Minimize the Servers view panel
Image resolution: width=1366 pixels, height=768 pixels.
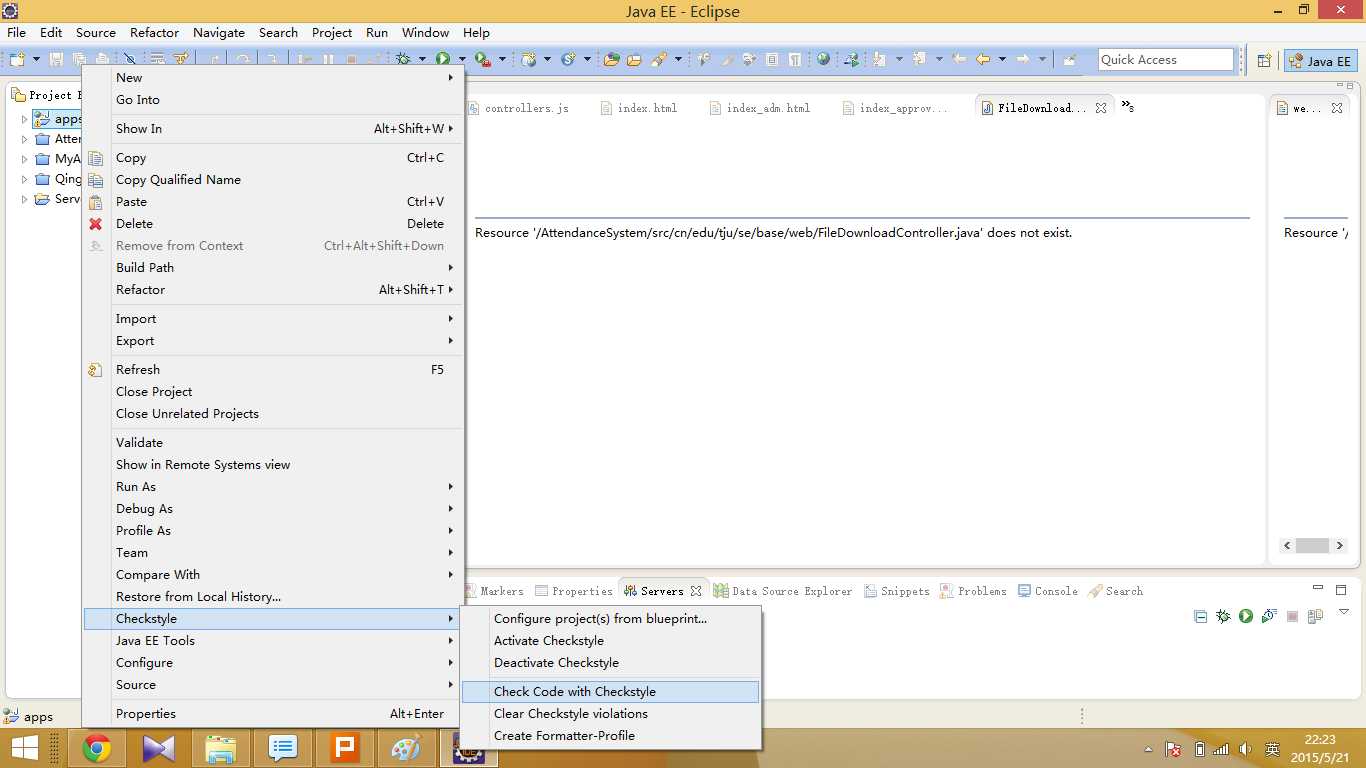click(x=1318, y=589)
